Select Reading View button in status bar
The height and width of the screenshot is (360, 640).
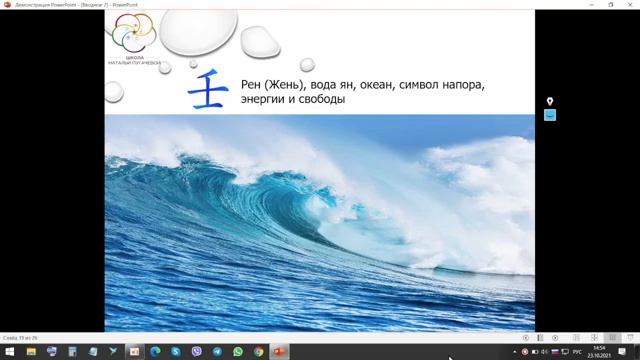click(x=612, y=338)
